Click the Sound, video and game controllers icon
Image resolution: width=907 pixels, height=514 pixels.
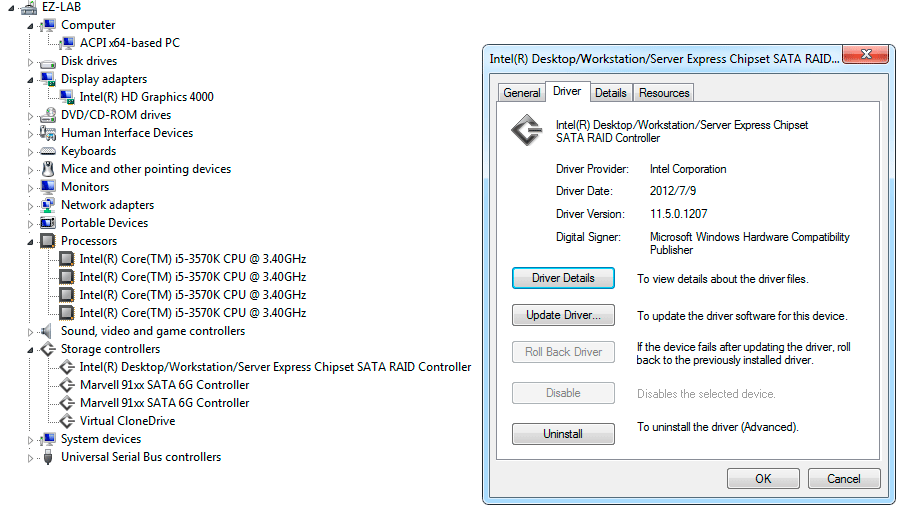tap(48, 331)
